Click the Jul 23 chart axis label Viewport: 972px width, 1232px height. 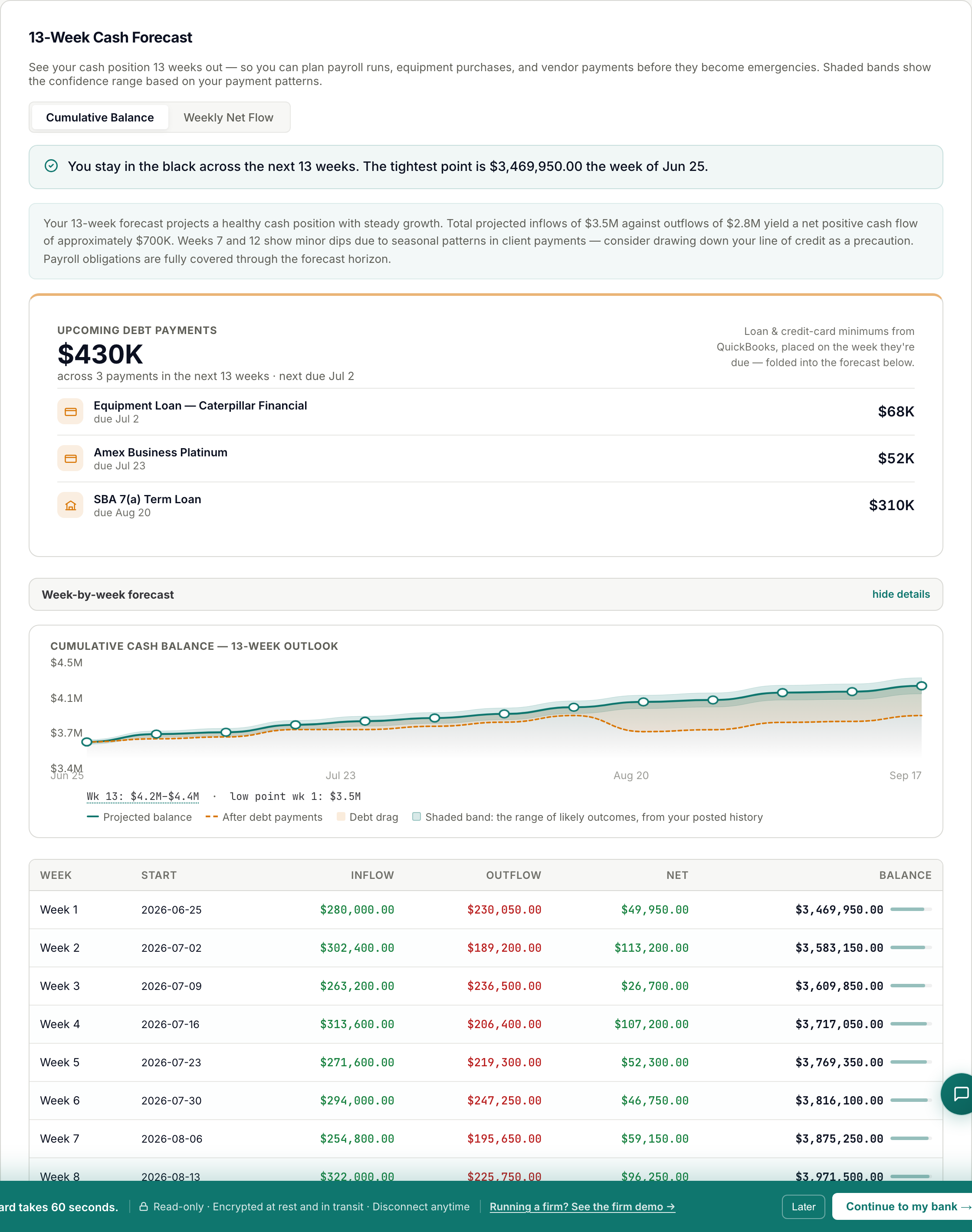click(x=340, y=775)
